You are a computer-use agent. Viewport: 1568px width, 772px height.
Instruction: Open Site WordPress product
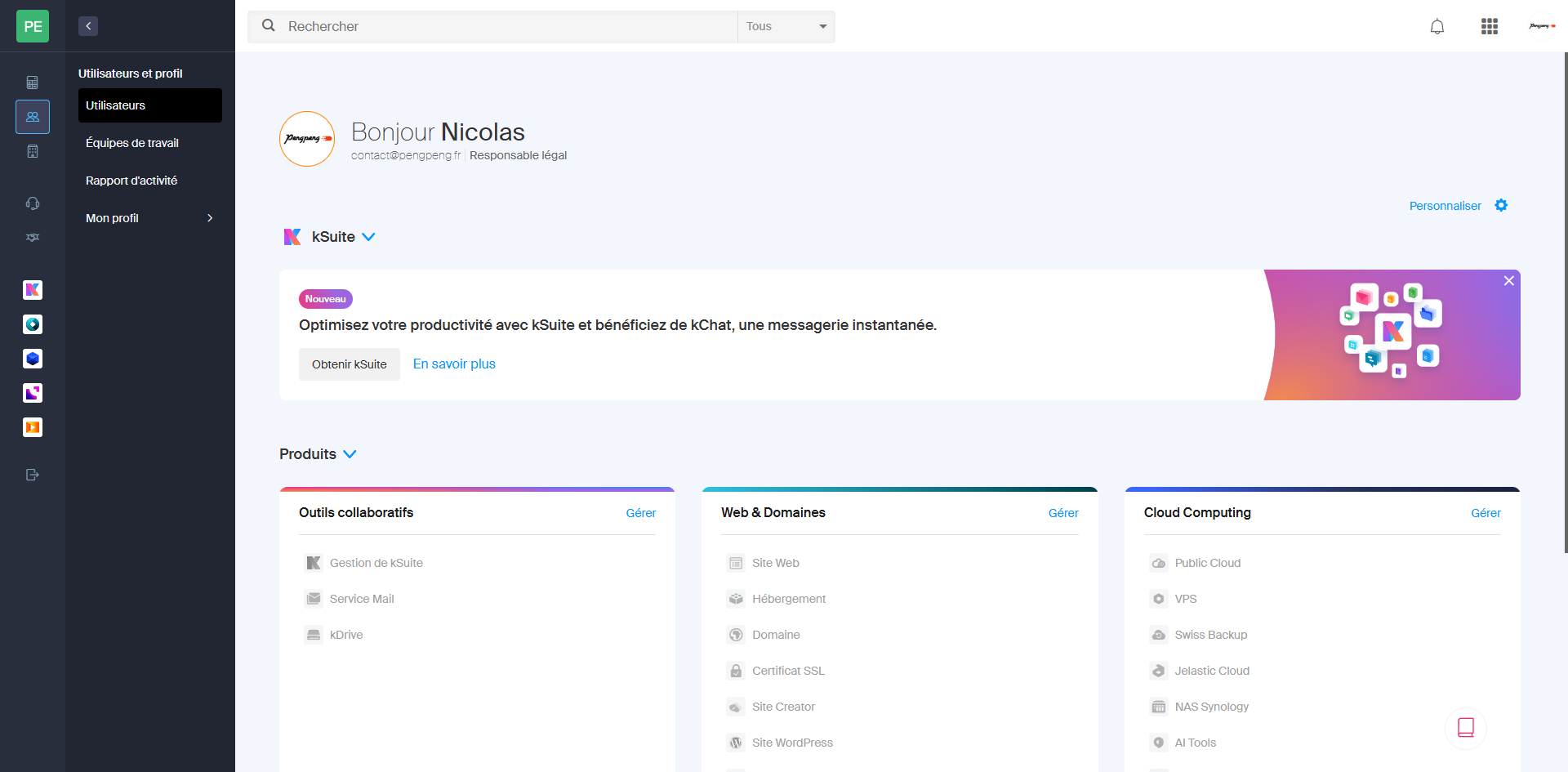click(780, 743)
